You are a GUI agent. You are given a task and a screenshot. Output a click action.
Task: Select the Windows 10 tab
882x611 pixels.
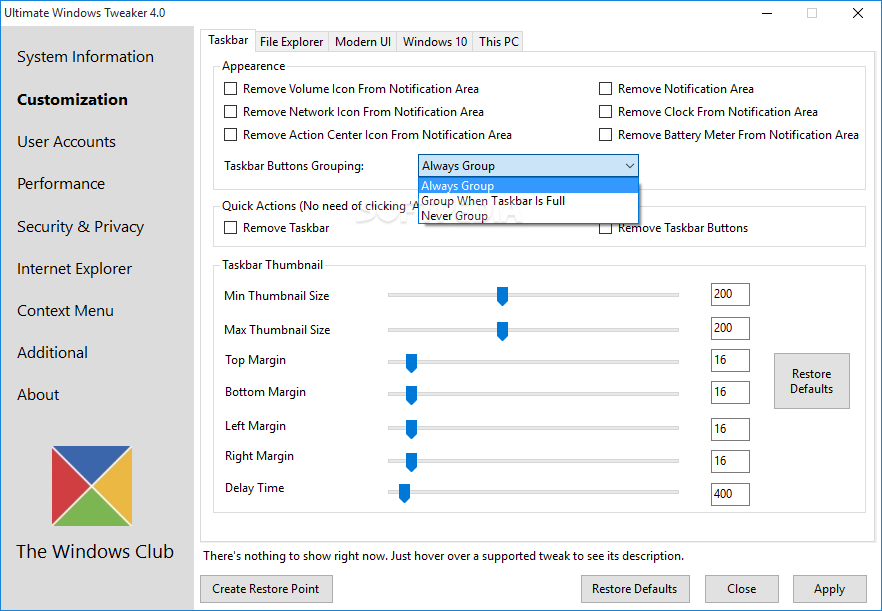click(x=435, y=42)
